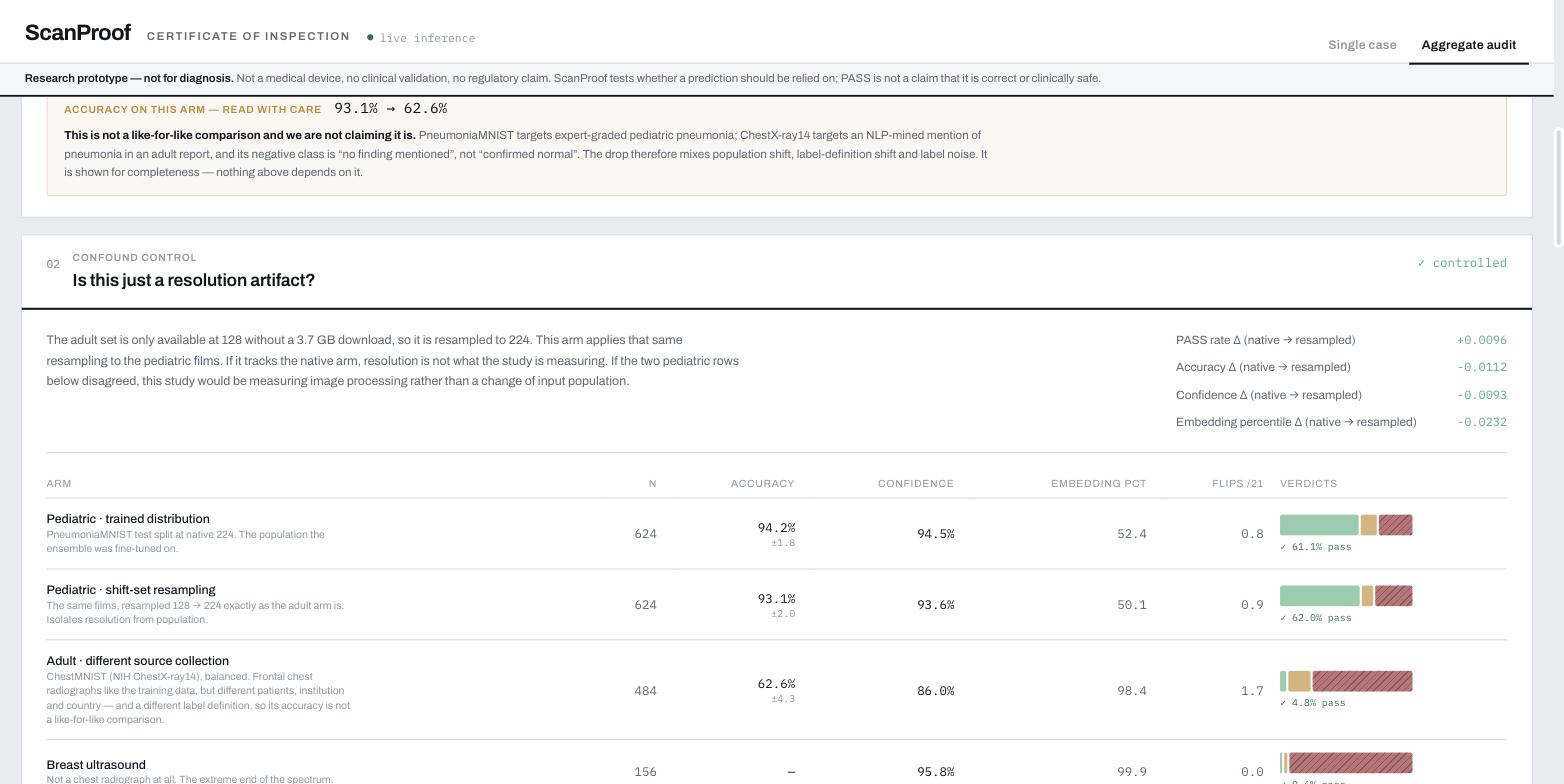
Task: Click green pass segment of trained distribution verdict bar
Action: [x=1319, y=525]
